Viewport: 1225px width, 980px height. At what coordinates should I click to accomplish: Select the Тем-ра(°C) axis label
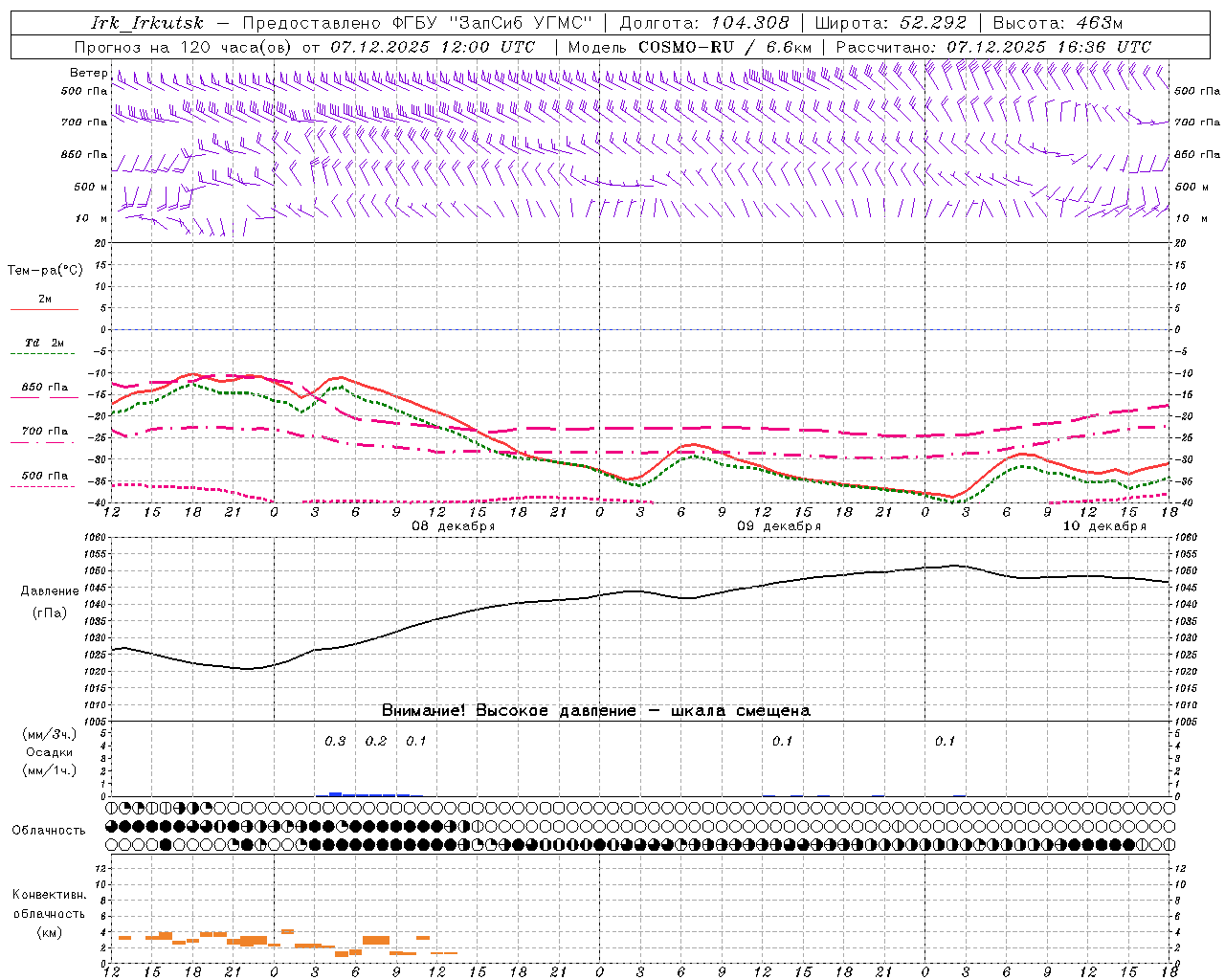point(44,271)
